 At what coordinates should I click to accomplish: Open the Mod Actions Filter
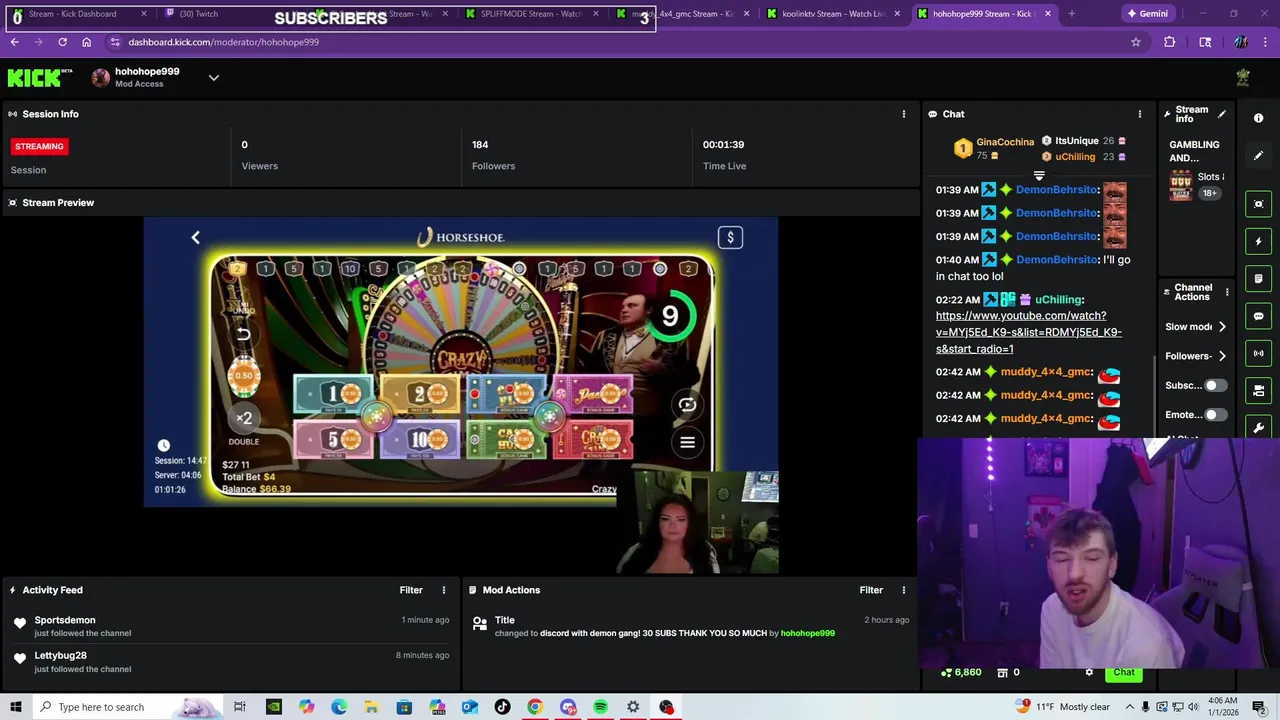pyautogui.click(x=871, y=590)
